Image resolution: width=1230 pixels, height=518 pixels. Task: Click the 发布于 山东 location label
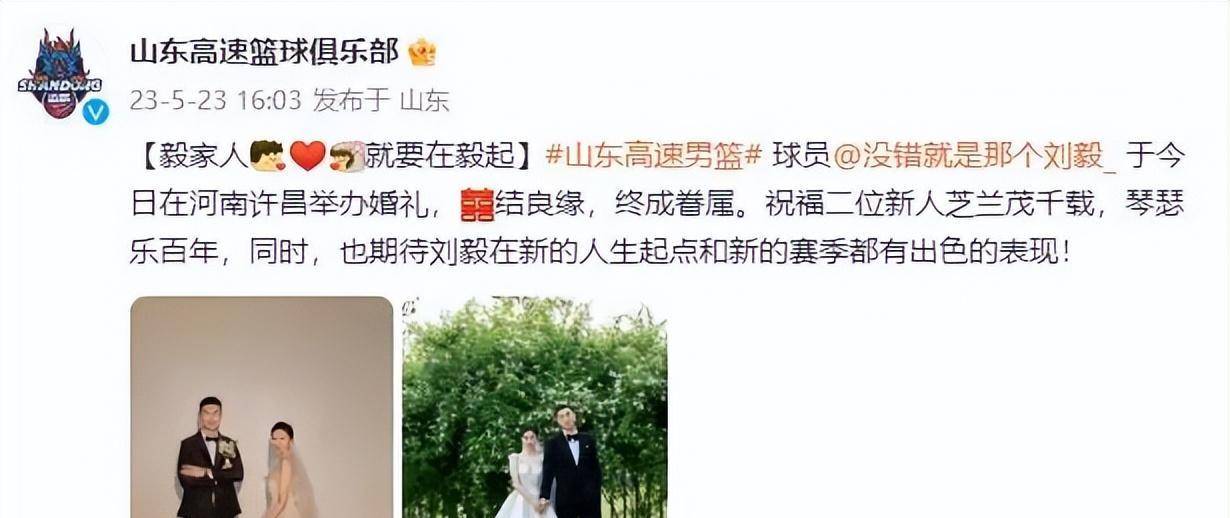[381, 101]
